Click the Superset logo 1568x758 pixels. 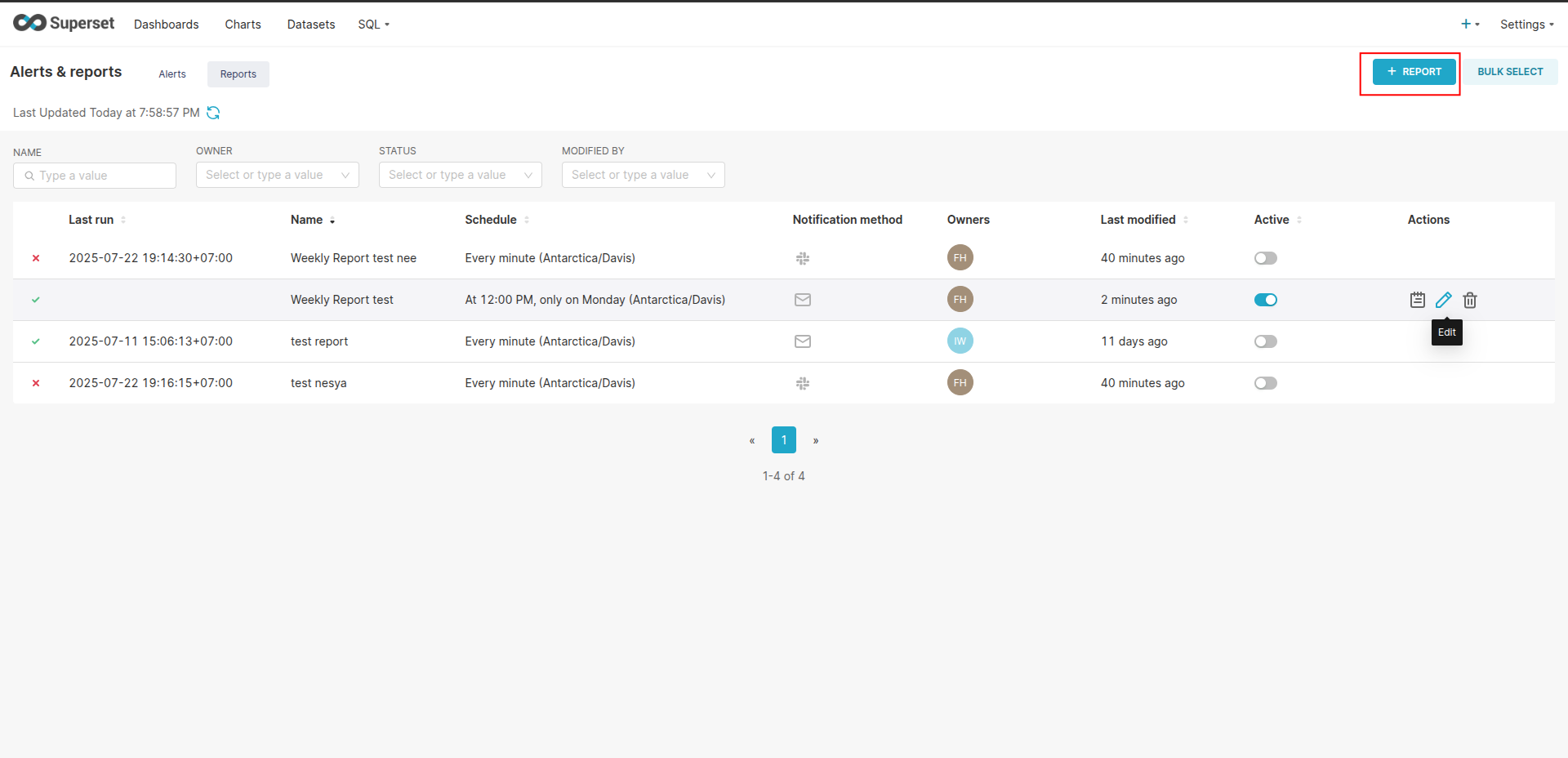click(64, 24)
